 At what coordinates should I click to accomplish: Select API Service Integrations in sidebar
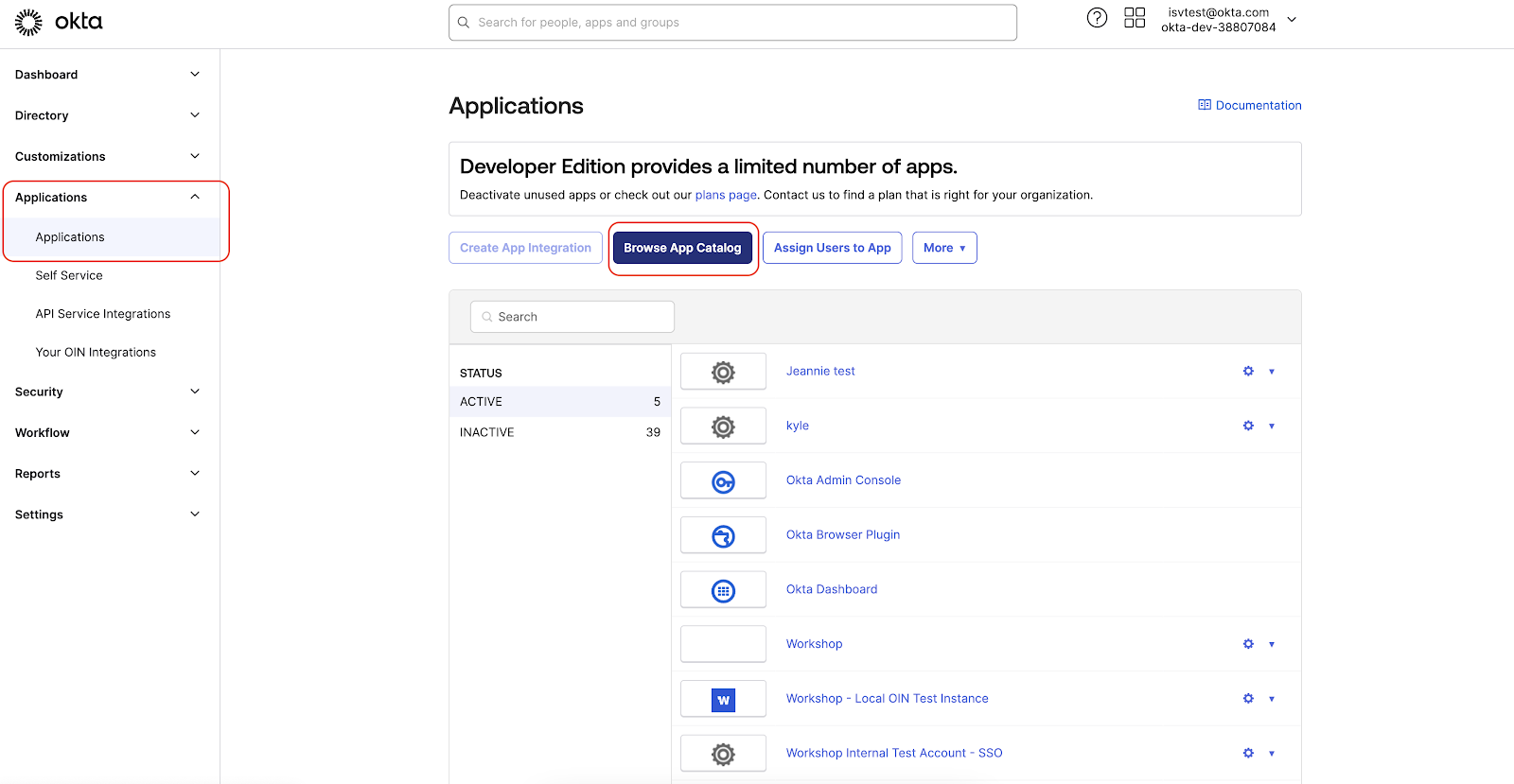click(x=103, y=314)
